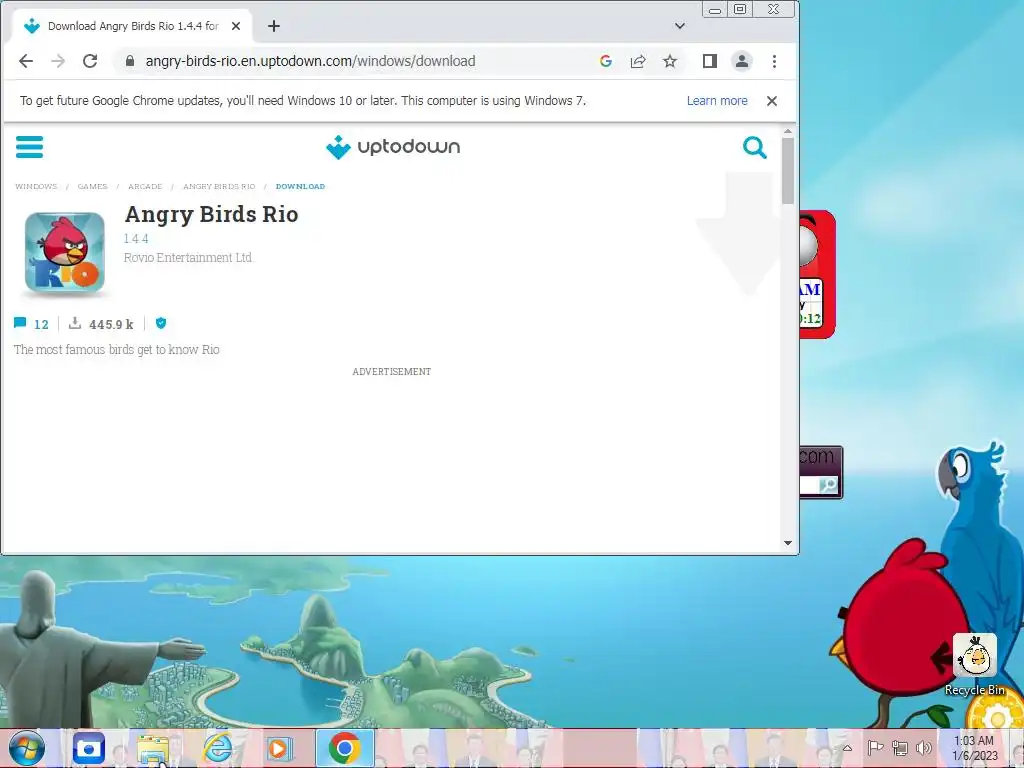1024x768 pixels.
Task: Open the Recycle Bin desktop icon
Action: point(974,664)
